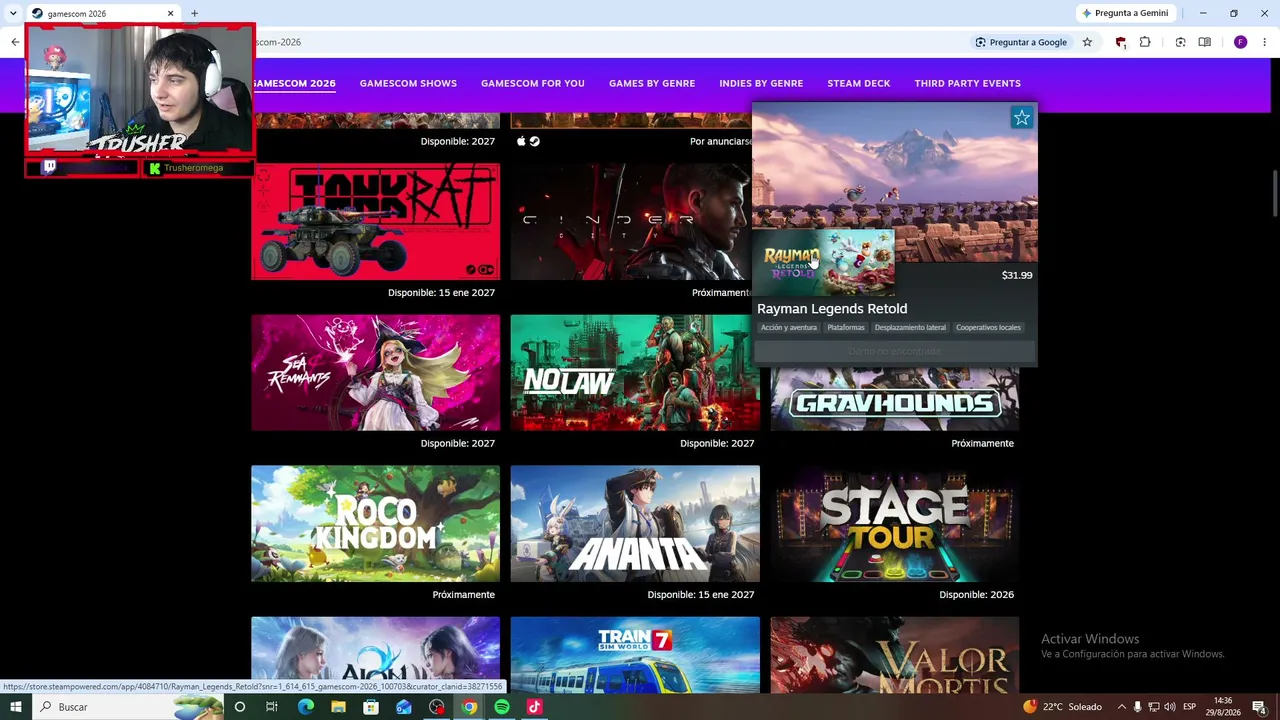Click the taskbar Buscar search box
This screenshot has height=720, width=1280.
tap(130, 707)
